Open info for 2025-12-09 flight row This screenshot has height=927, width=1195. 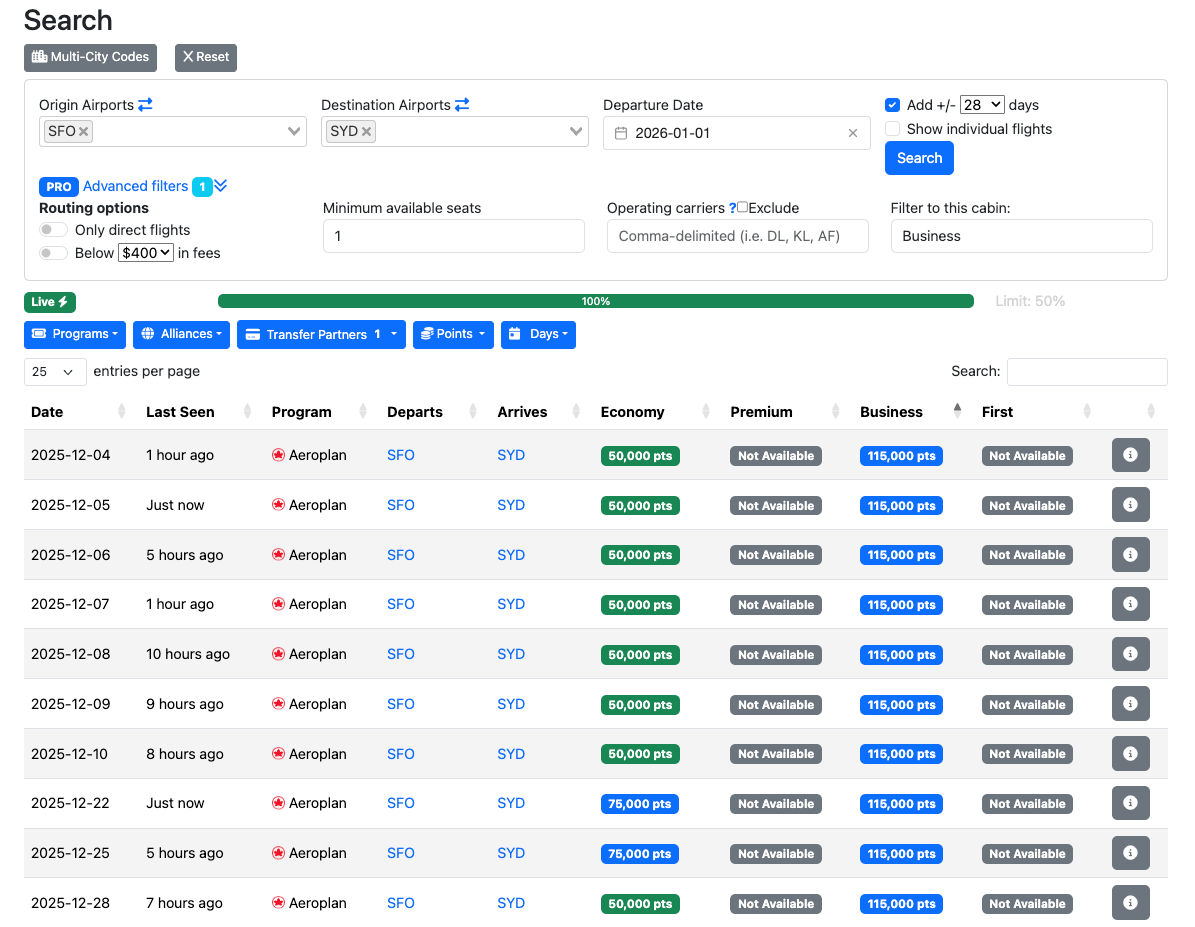(1130, 704)
